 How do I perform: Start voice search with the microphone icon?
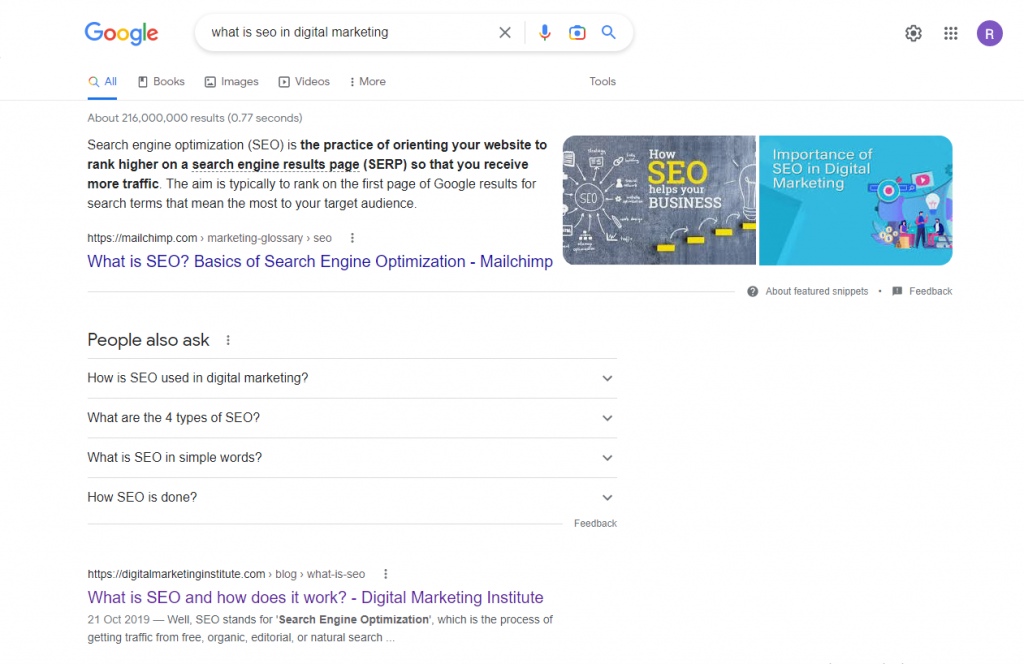(x=544, y=33)
